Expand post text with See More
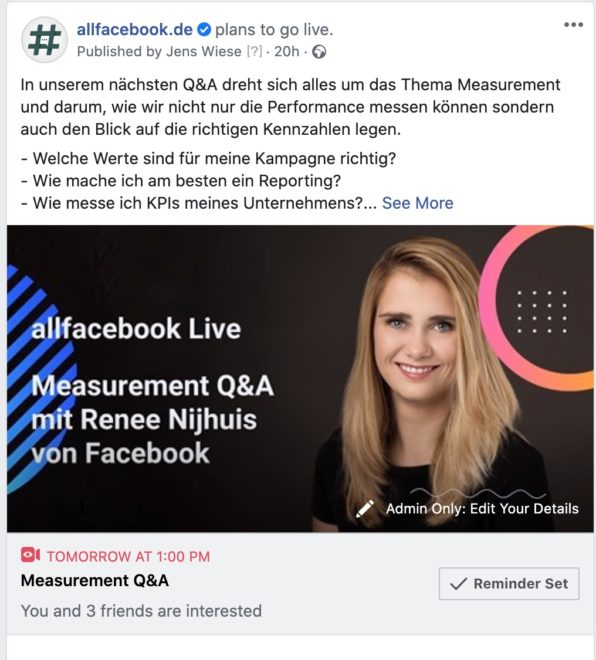The width and height of the screenshot is (596, 660). coord(418,203)
